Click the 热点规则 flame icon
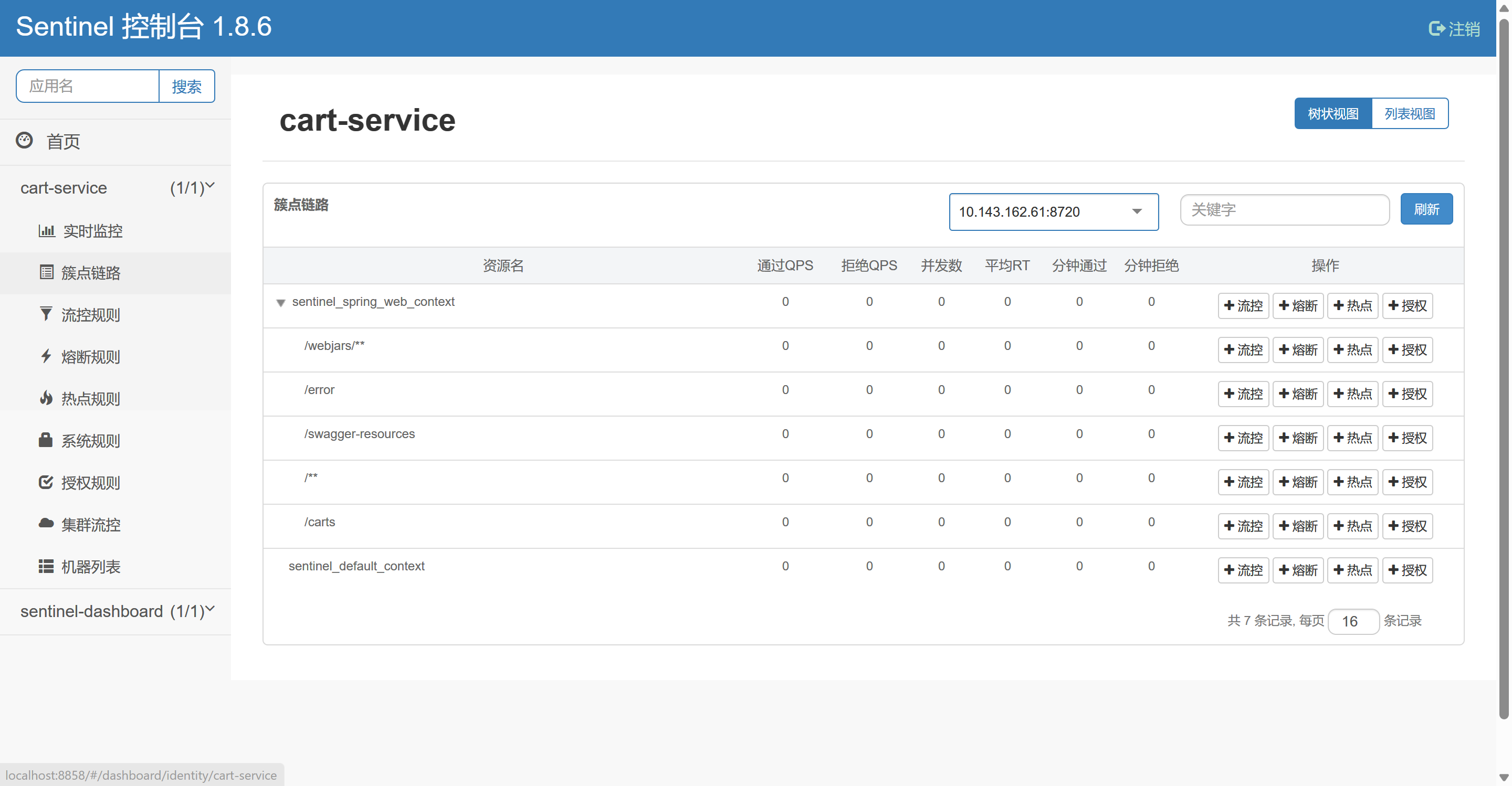The image size is (1512, 786). 46,398
